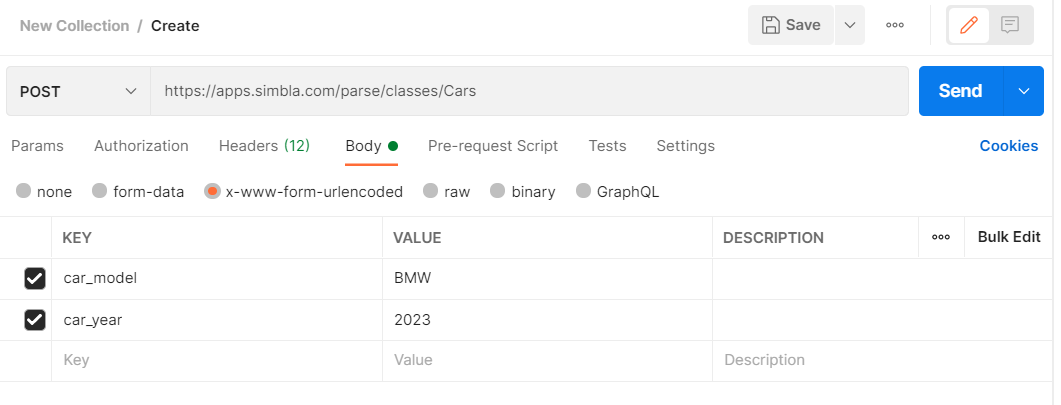
Task: Click the table column options ellipsis
Action: (940, 238)
